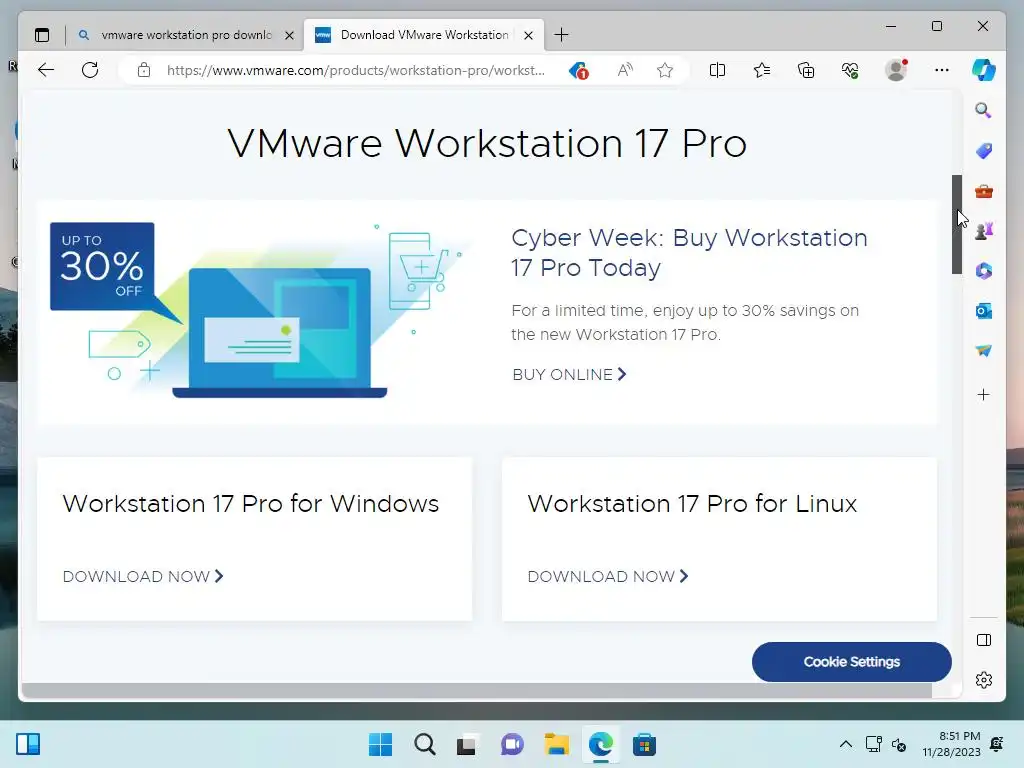Add this page to favorites star
Image resolution: width=1024 pixels, height=768 pixels.
coord(665,70)
